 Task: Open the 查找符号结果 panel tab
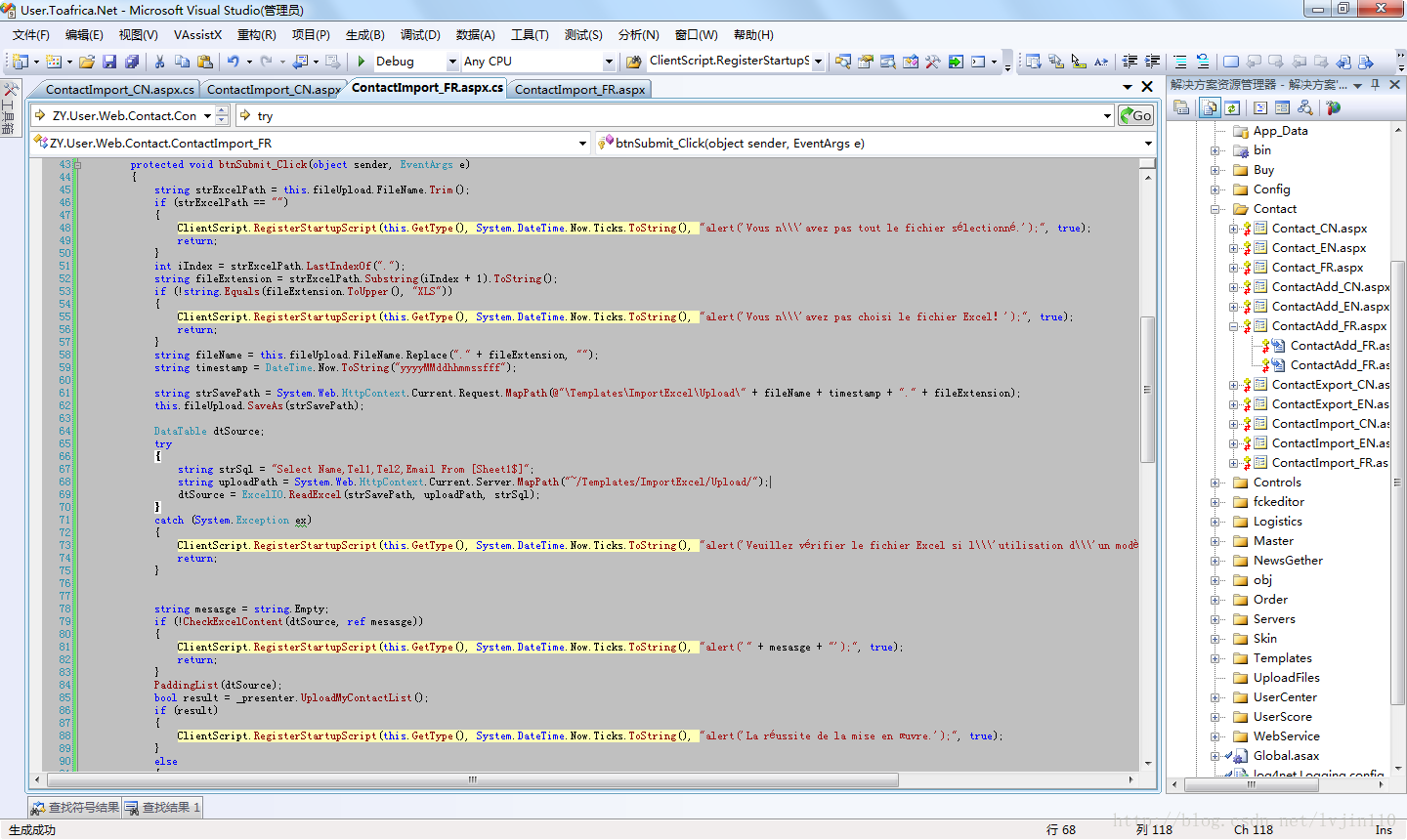(x=75, y=808)
